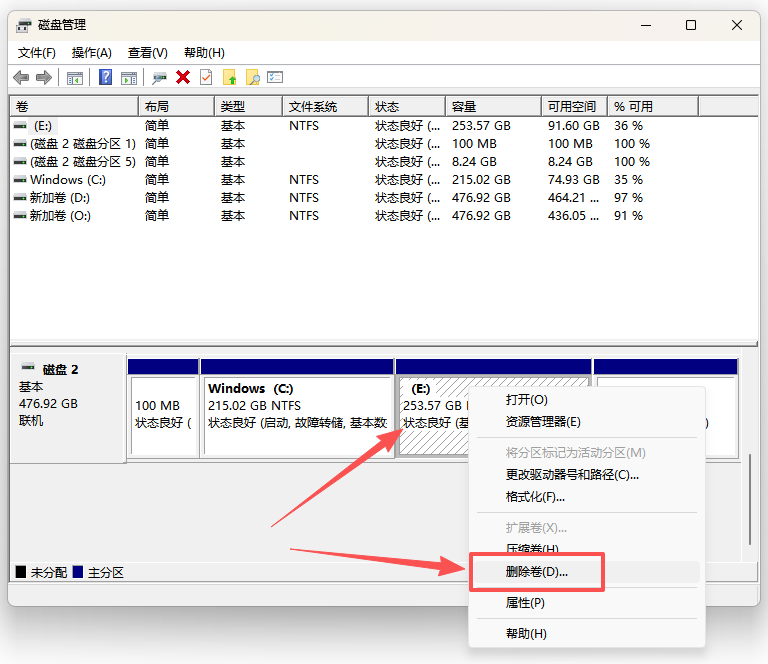
Task: Select the Windows (C:) row in volume list
Action: (x=68, y=180)
